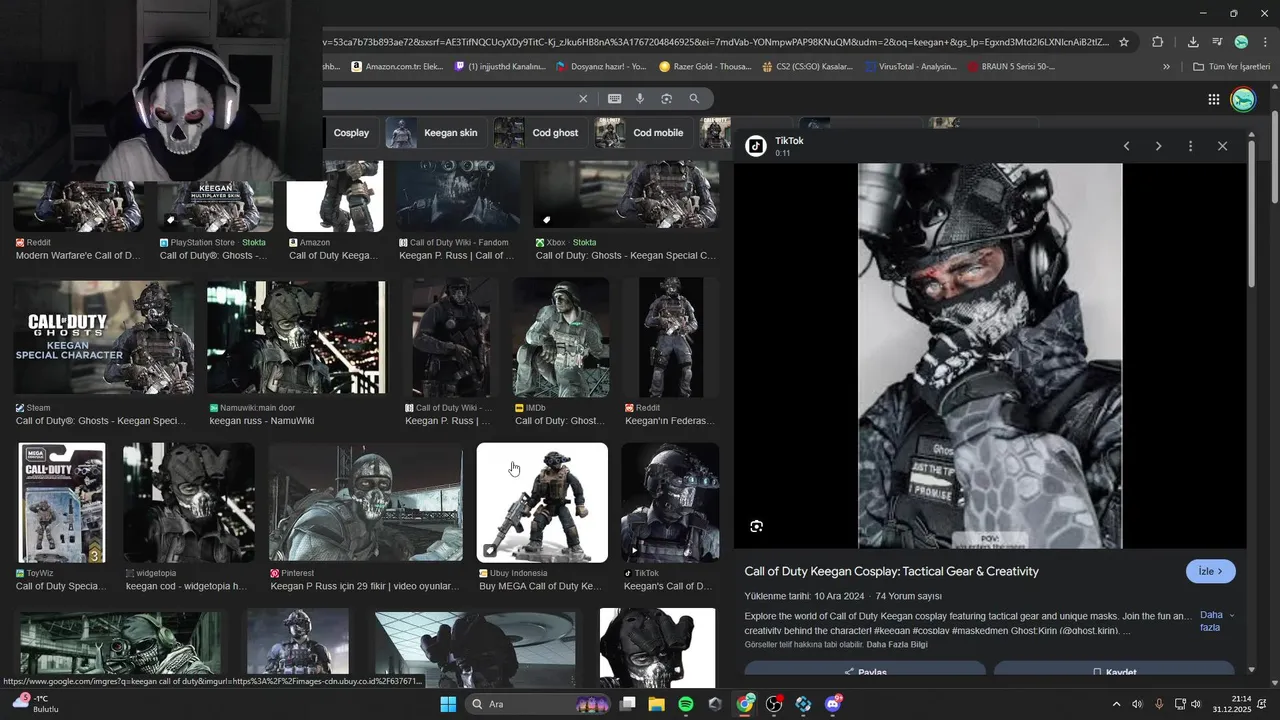The image size is (1280, 720).
Task: Clear the Google search box with X
Action: point(583,99)
